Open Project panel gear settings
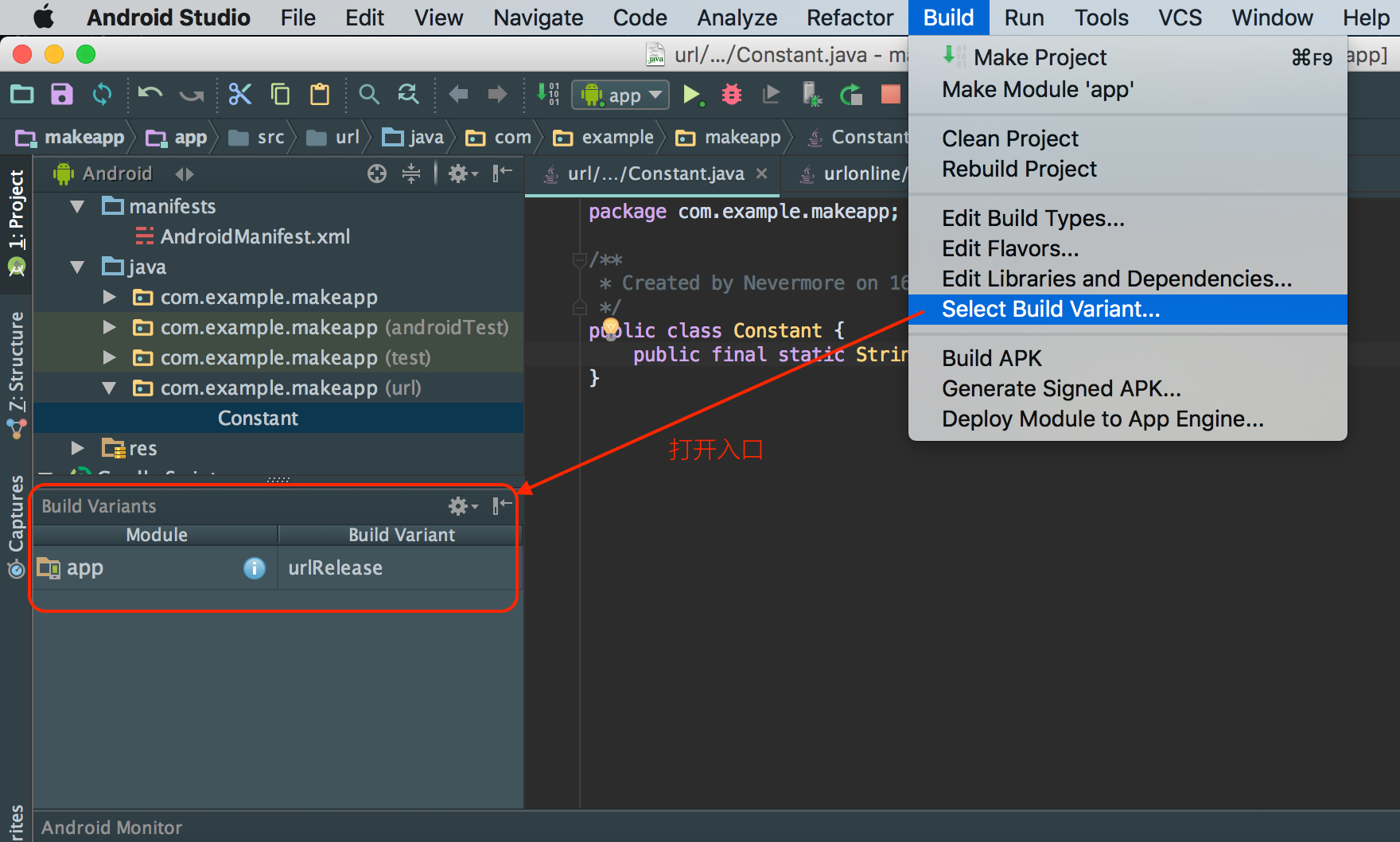 (x=462, y=173)
